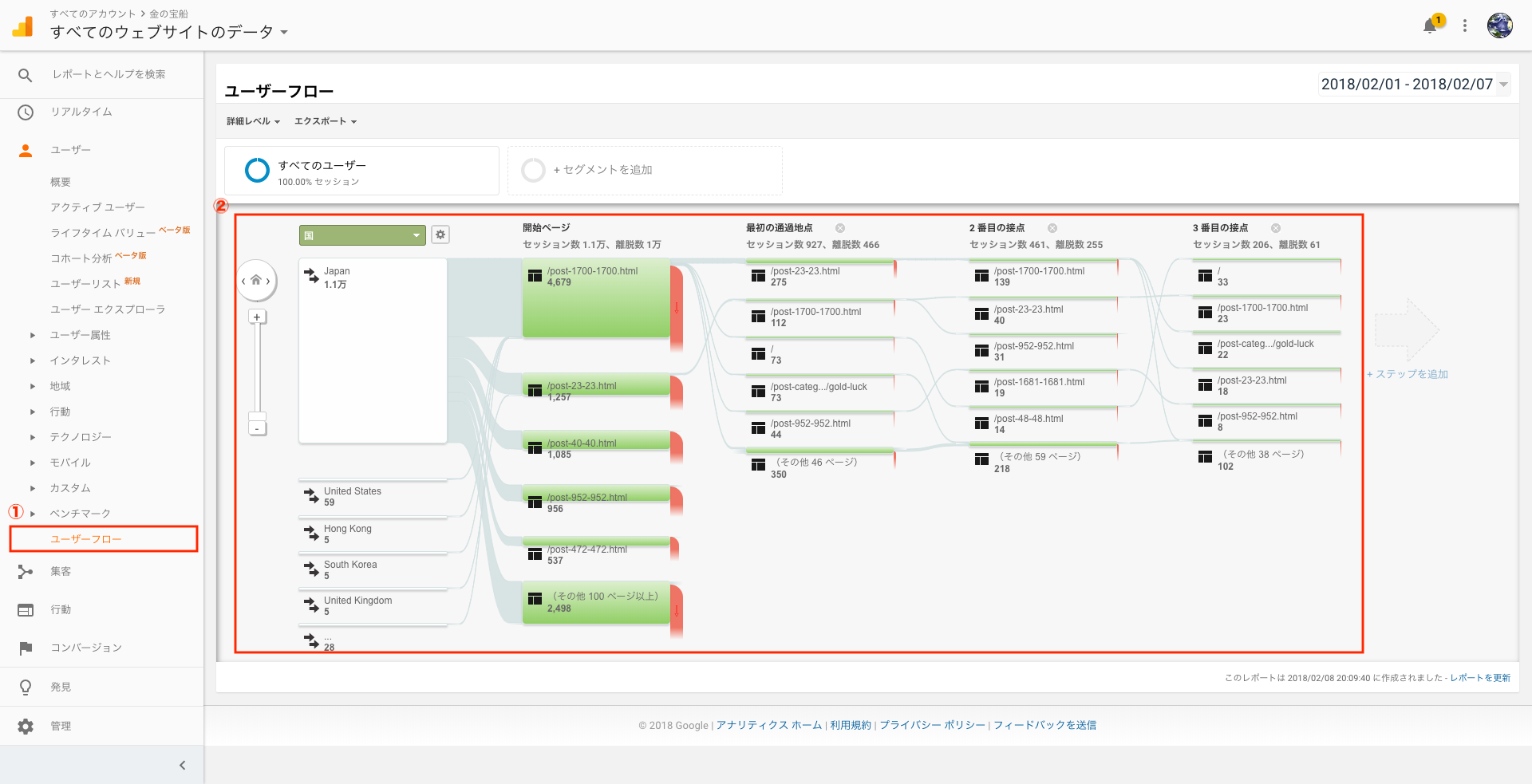Open the date range picker dropdown
The height and width of the screenshot is (784, 1532).
click(x=1415, y=84)
